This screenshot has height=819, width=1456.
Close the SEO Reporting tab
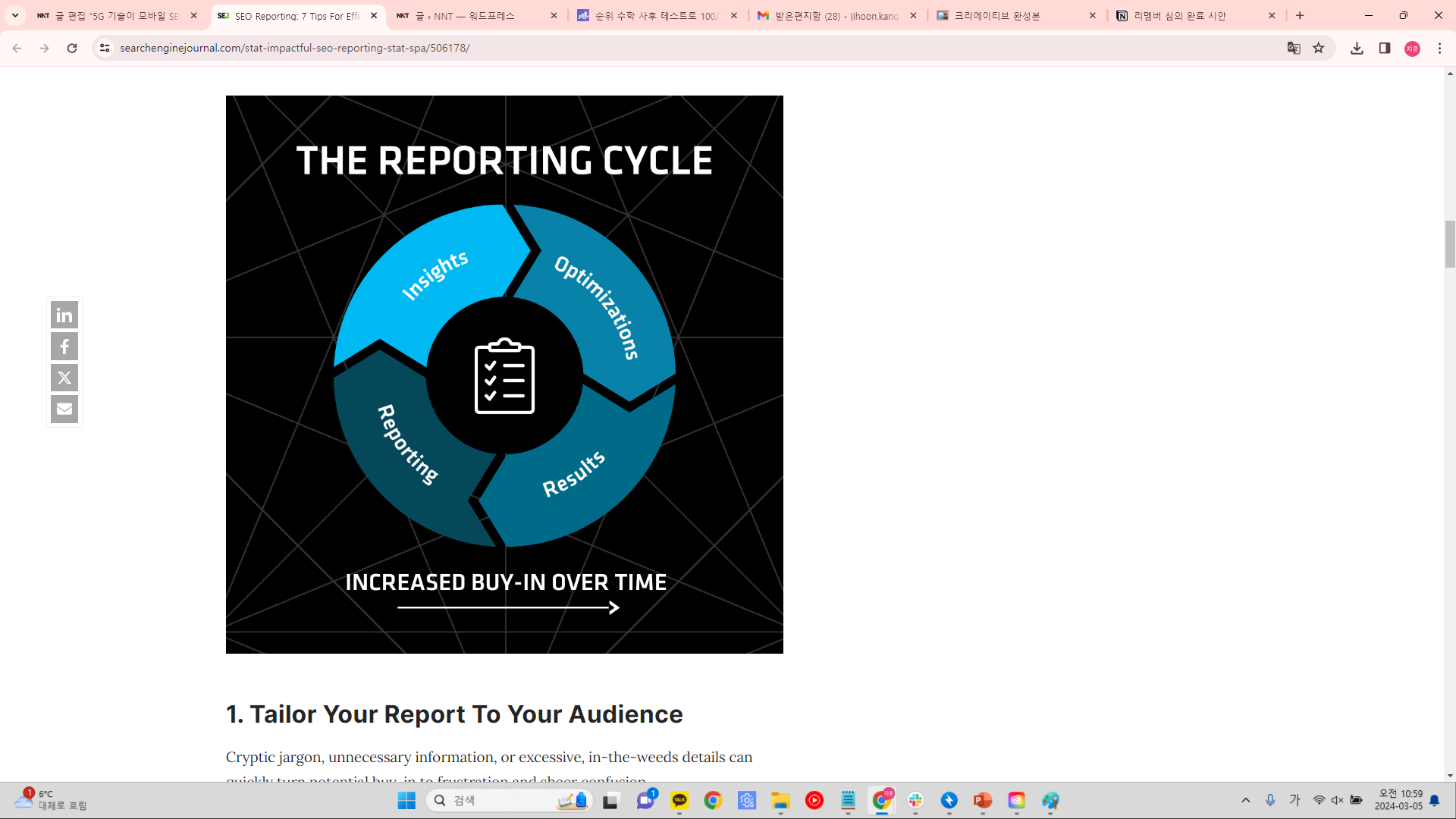click(x=374, y=15)
